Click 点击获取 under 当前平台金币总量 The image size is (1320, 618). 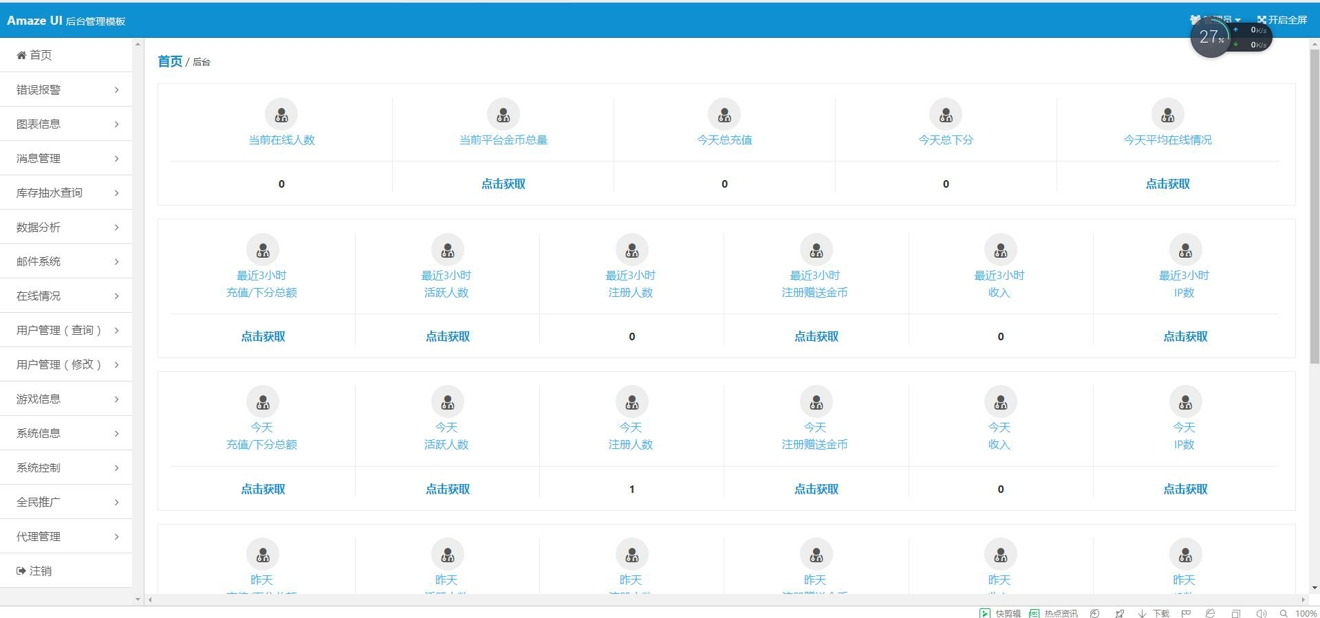(x=502, y=184)
